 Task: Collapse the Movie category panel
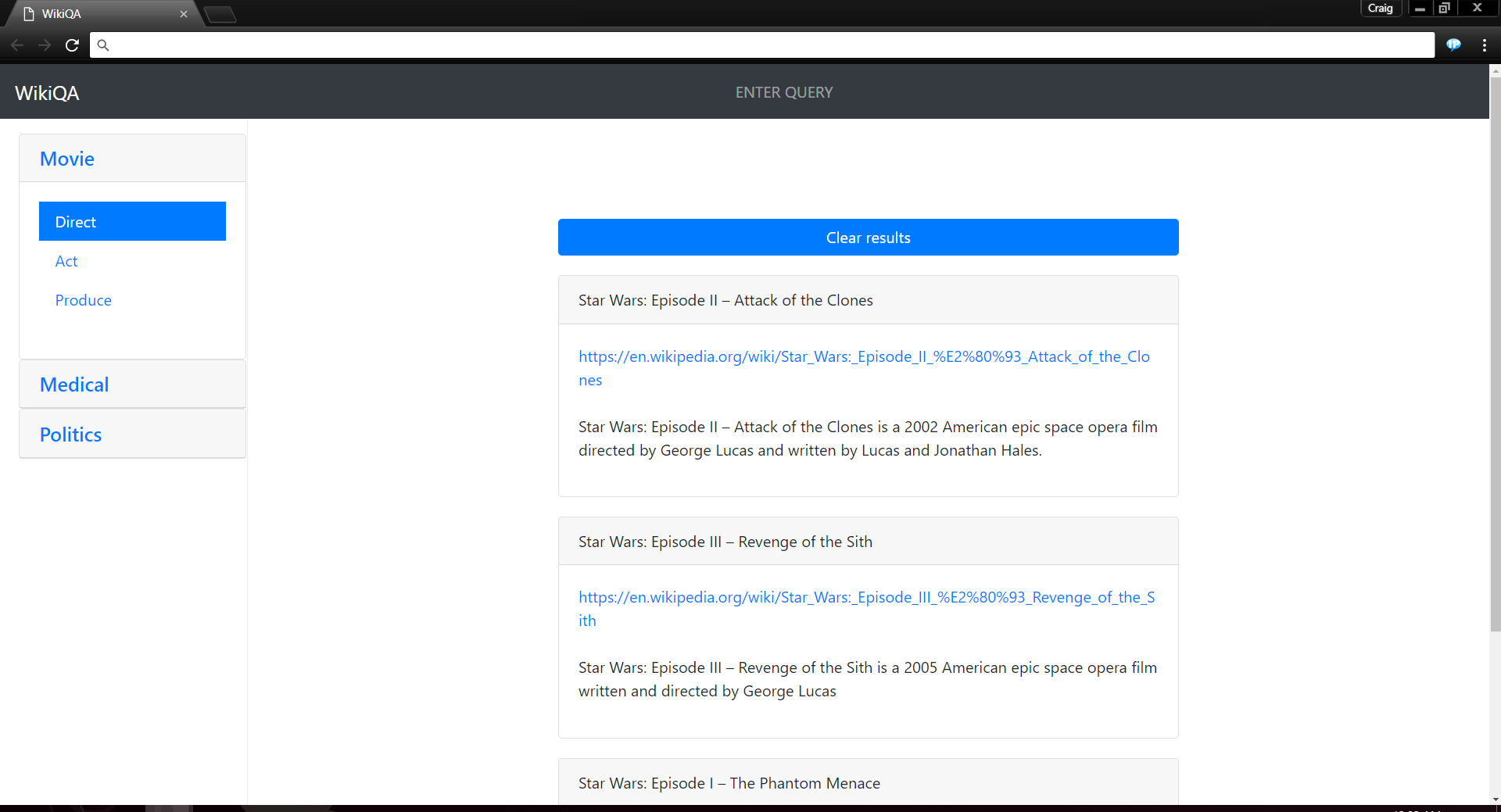[x=67, y=159]
